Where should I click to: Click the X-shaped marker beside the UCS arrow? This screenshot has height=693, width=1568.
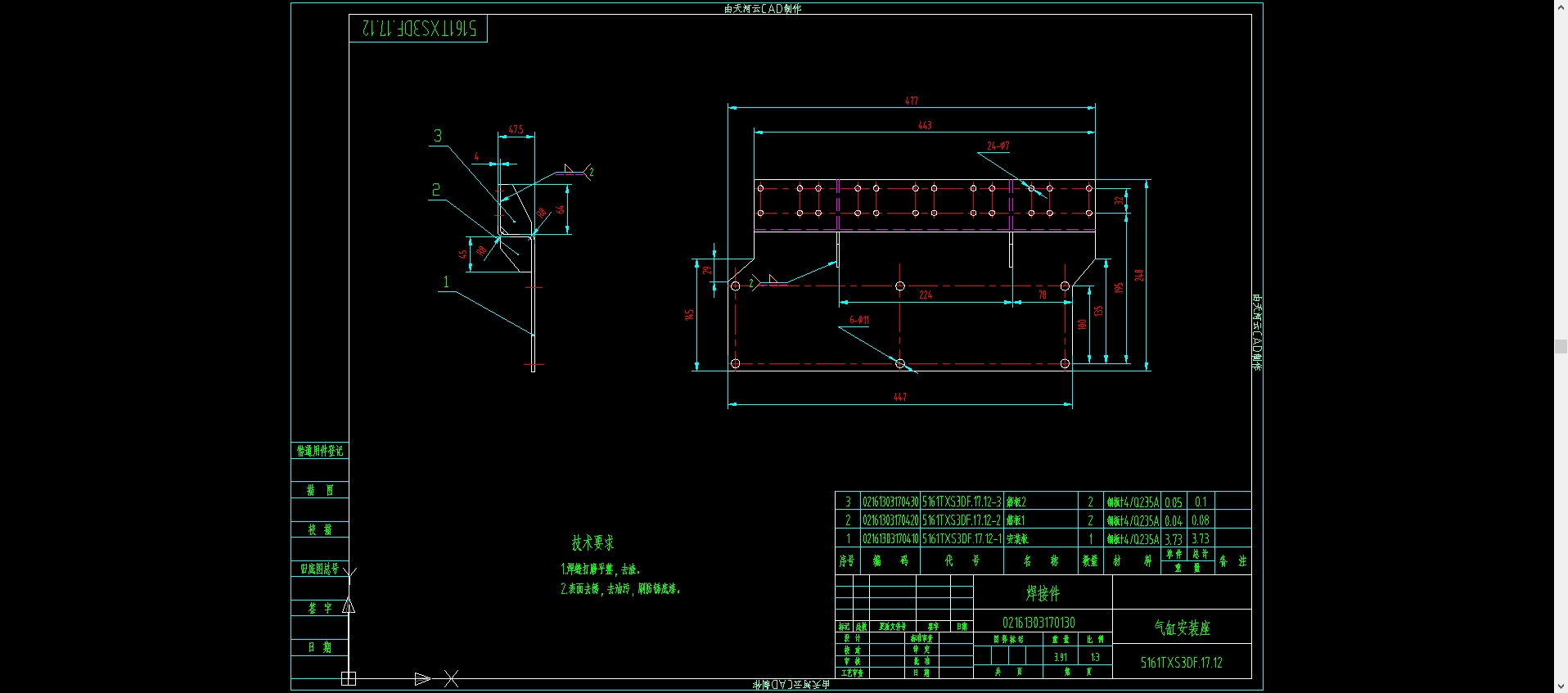tap(451, 678)
